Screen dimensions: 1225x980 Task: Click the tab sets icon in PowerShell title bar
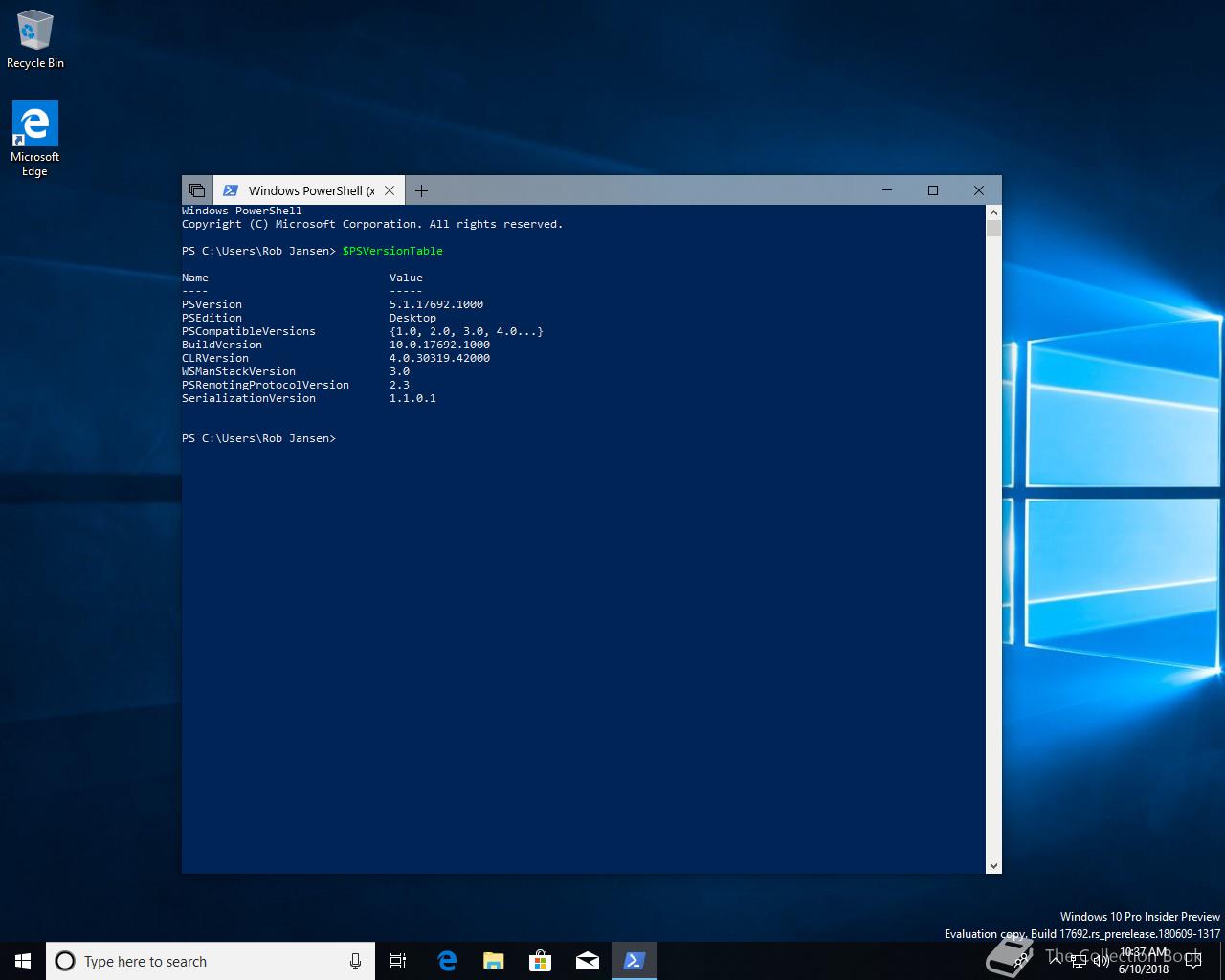pos(197,190)
